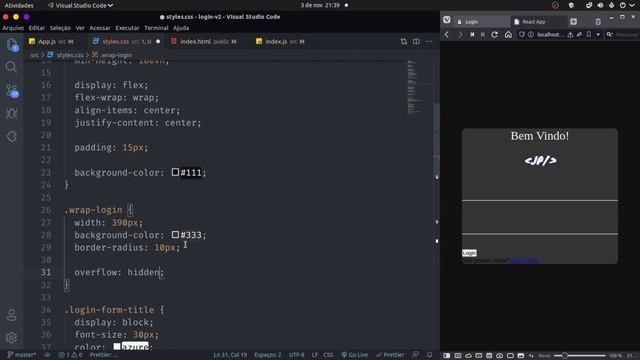Viewport: 640px width, 360px height.
Task: Click the Prettier status bar entry at right
Action: click(390, 355)
